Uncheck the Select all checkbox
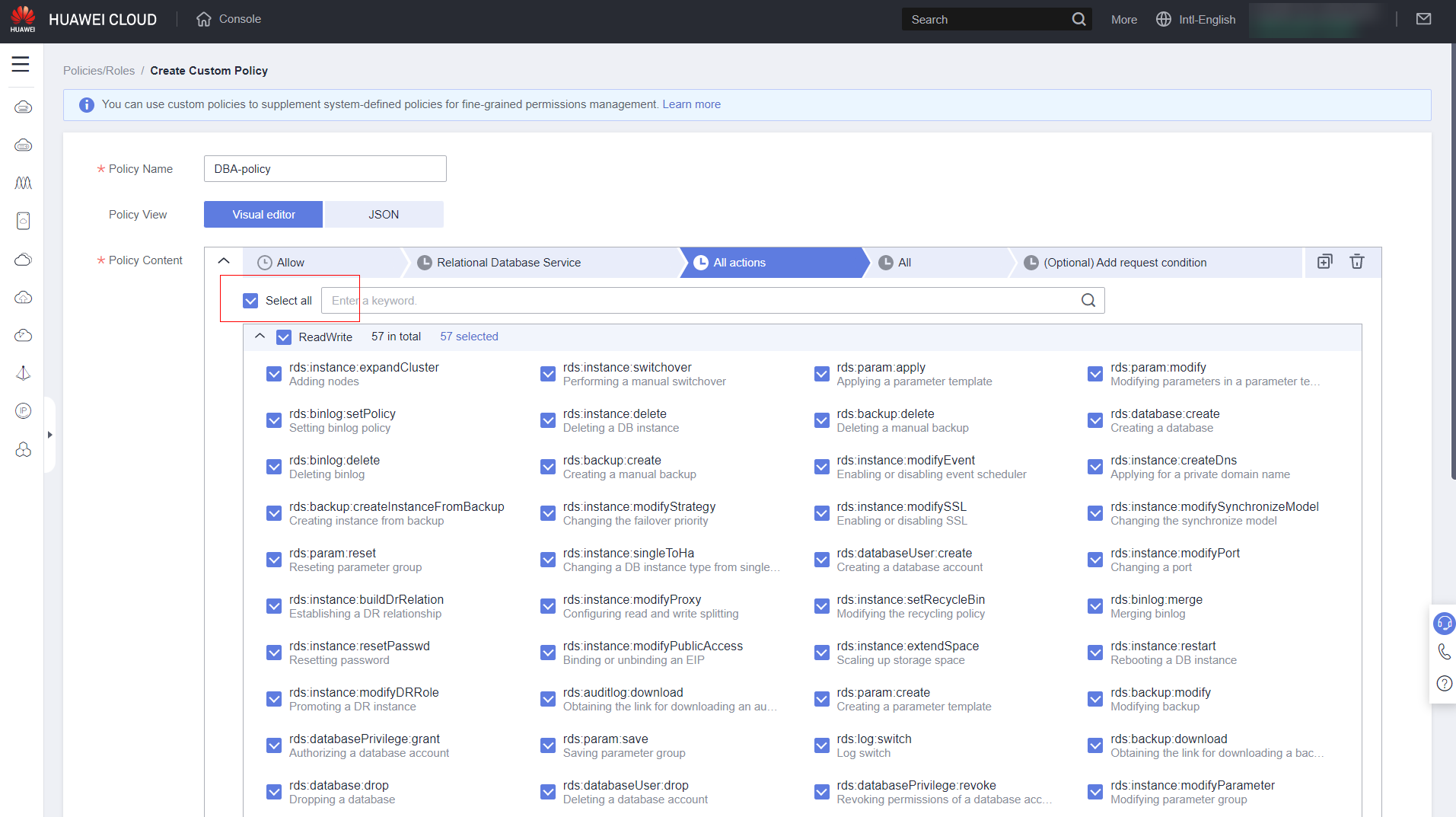The height and width of the screenshot is (817, 1456). 250,301
